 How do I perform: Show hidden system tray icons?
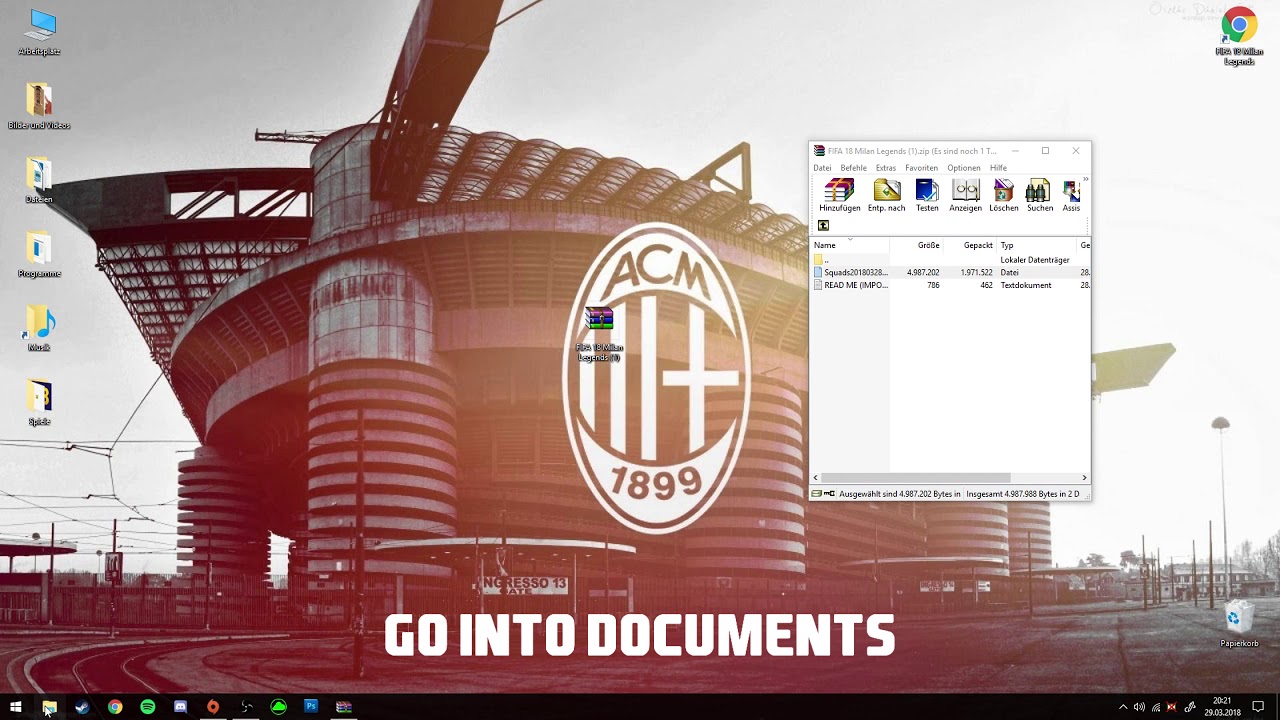tap(1122, 707)
